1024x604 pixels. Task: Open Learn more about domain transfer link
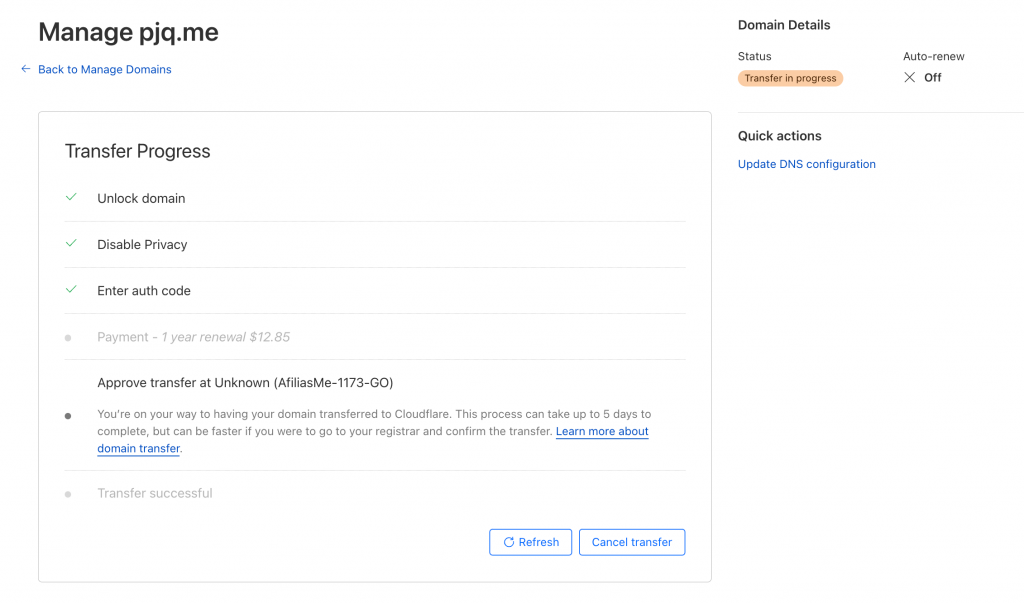click(602, 432)
